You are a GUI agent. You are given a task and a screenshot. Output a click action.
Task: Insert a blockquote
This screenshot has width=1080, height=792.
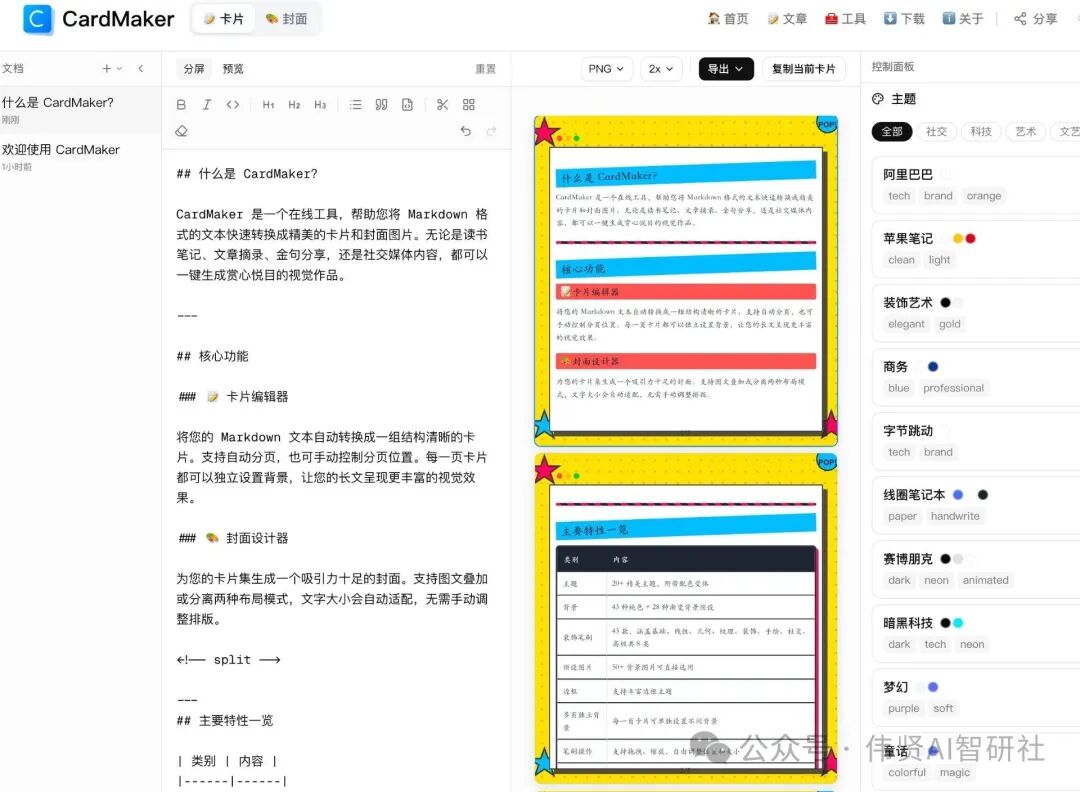tap(382, 105)
